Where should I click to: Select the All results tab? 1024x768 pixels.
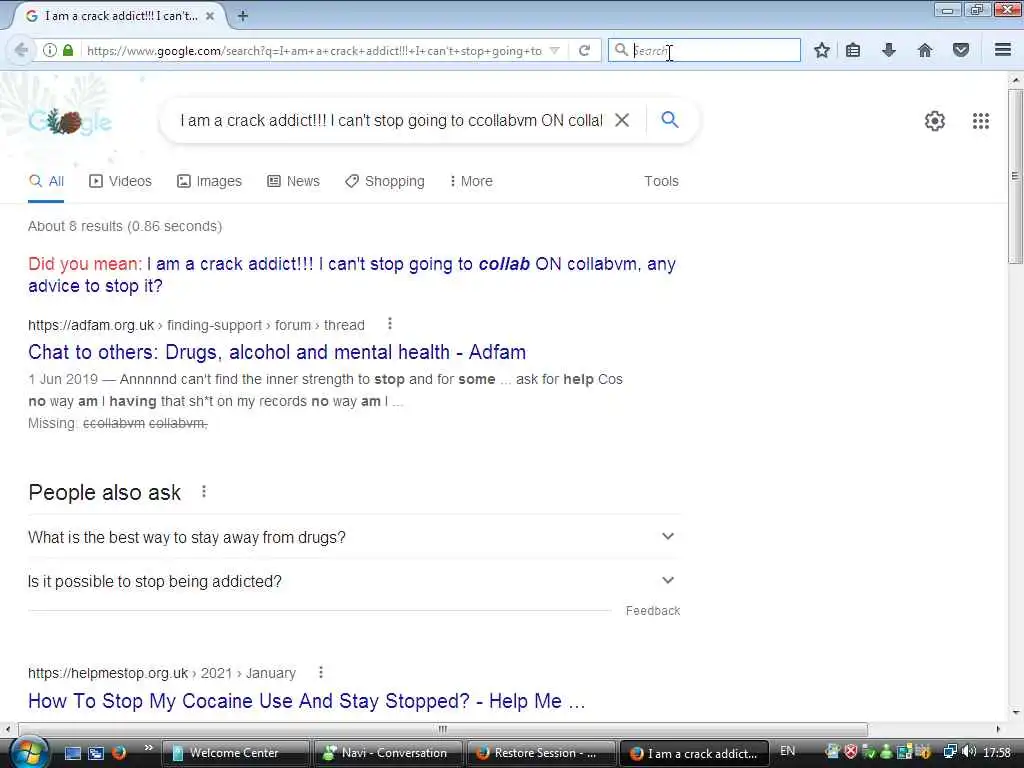46,182
